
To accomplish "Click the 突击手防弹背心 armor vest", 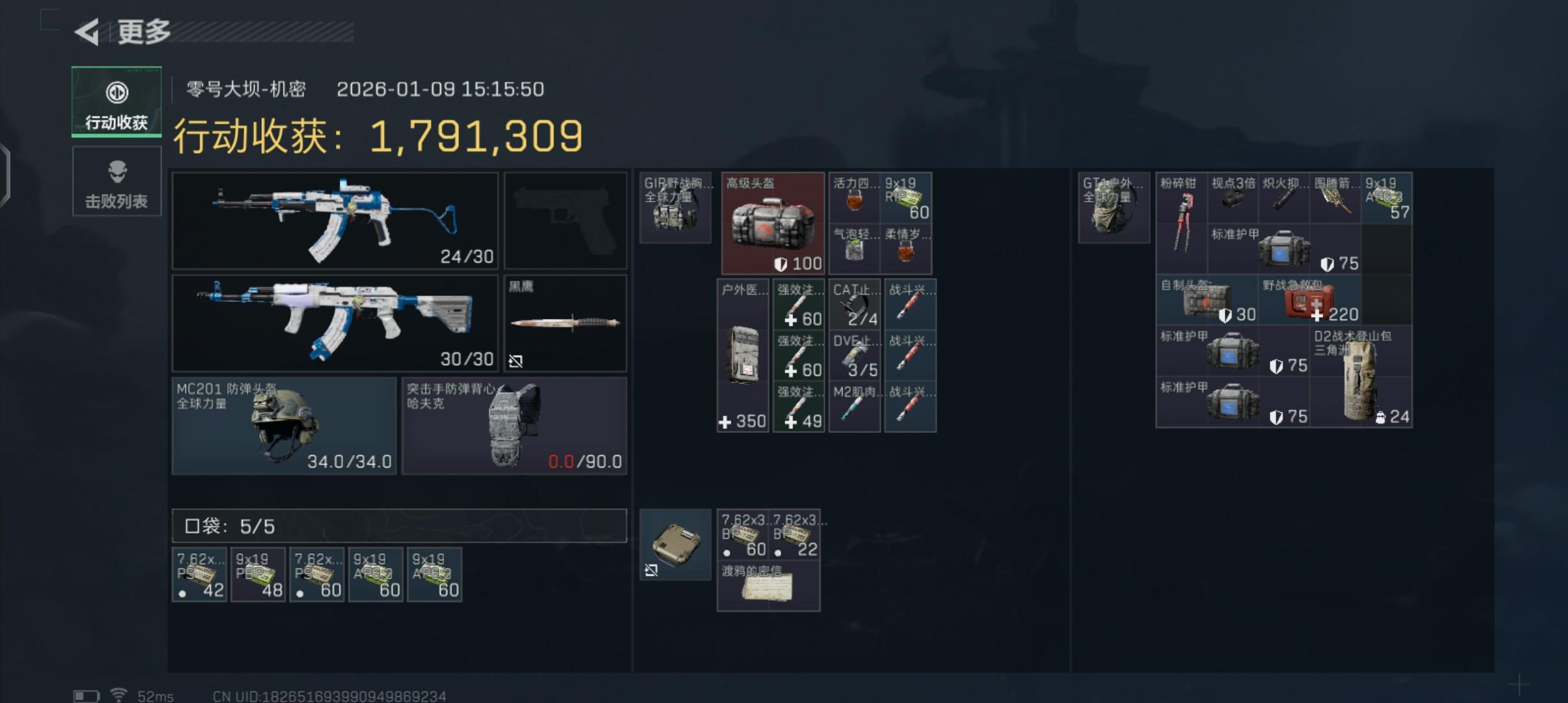I will pos(514,426).
